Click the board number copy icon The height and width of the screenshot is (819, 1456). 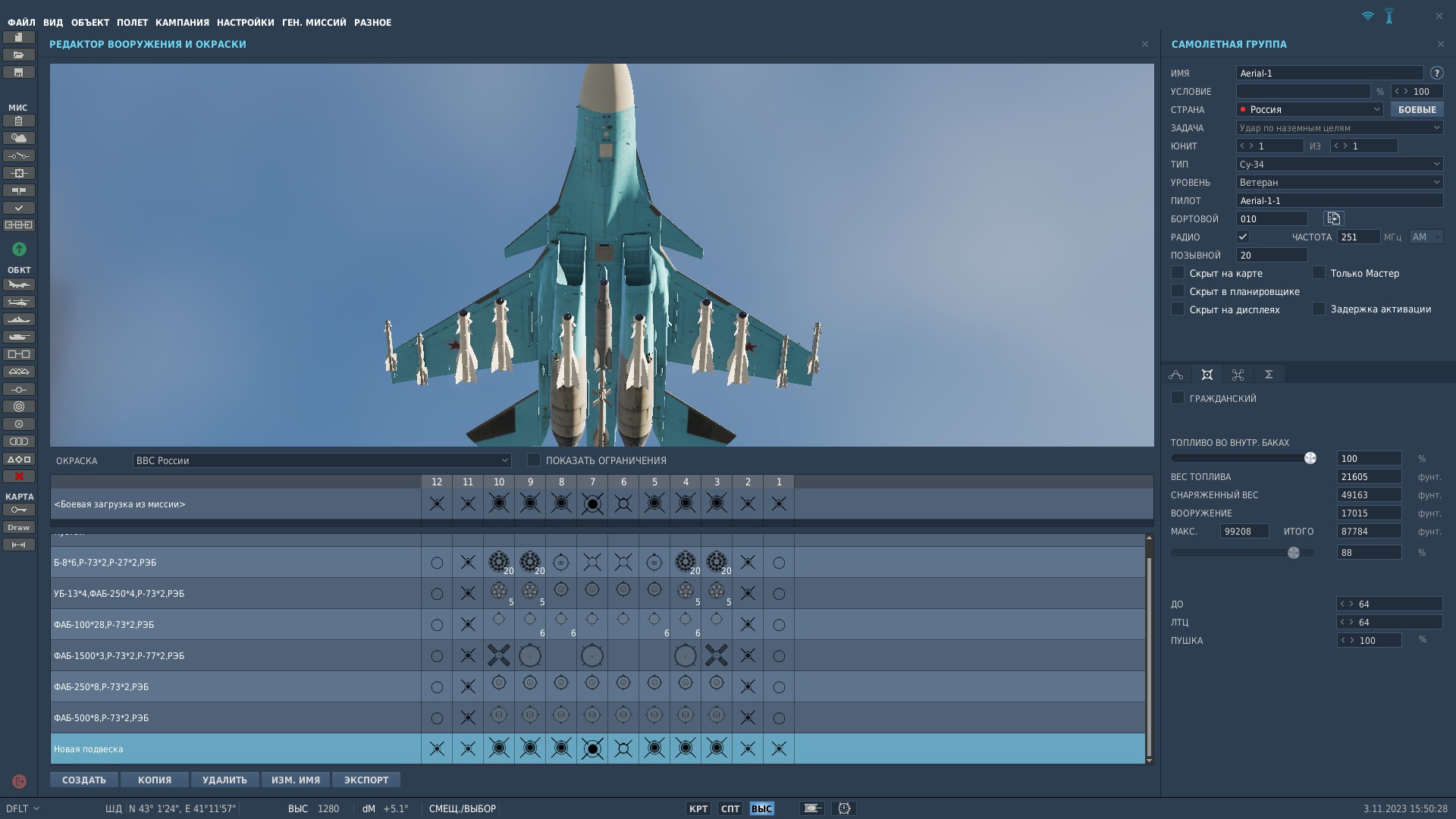point(1333,219)
